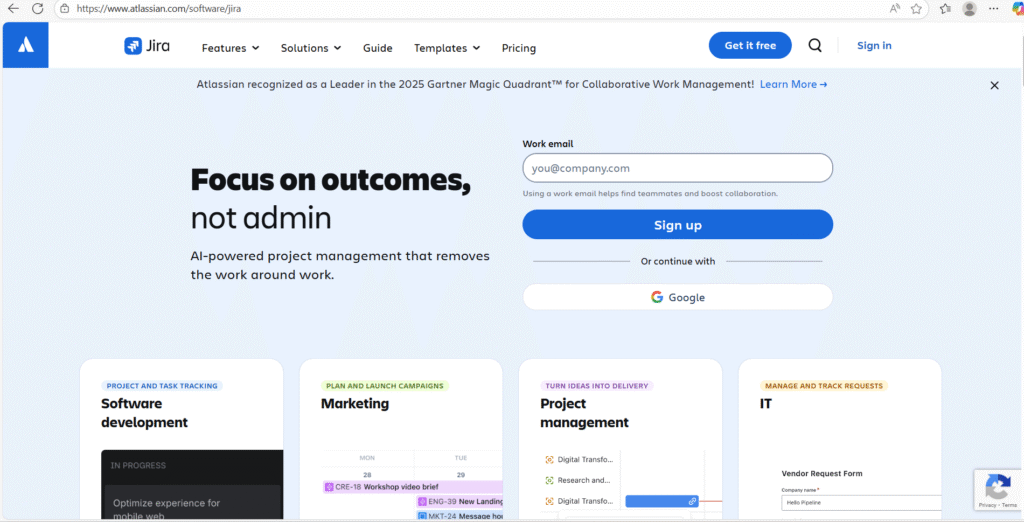
Task: Click the MANAGE AND TRACK REQUESTS tag
Action: coord(824,386)
